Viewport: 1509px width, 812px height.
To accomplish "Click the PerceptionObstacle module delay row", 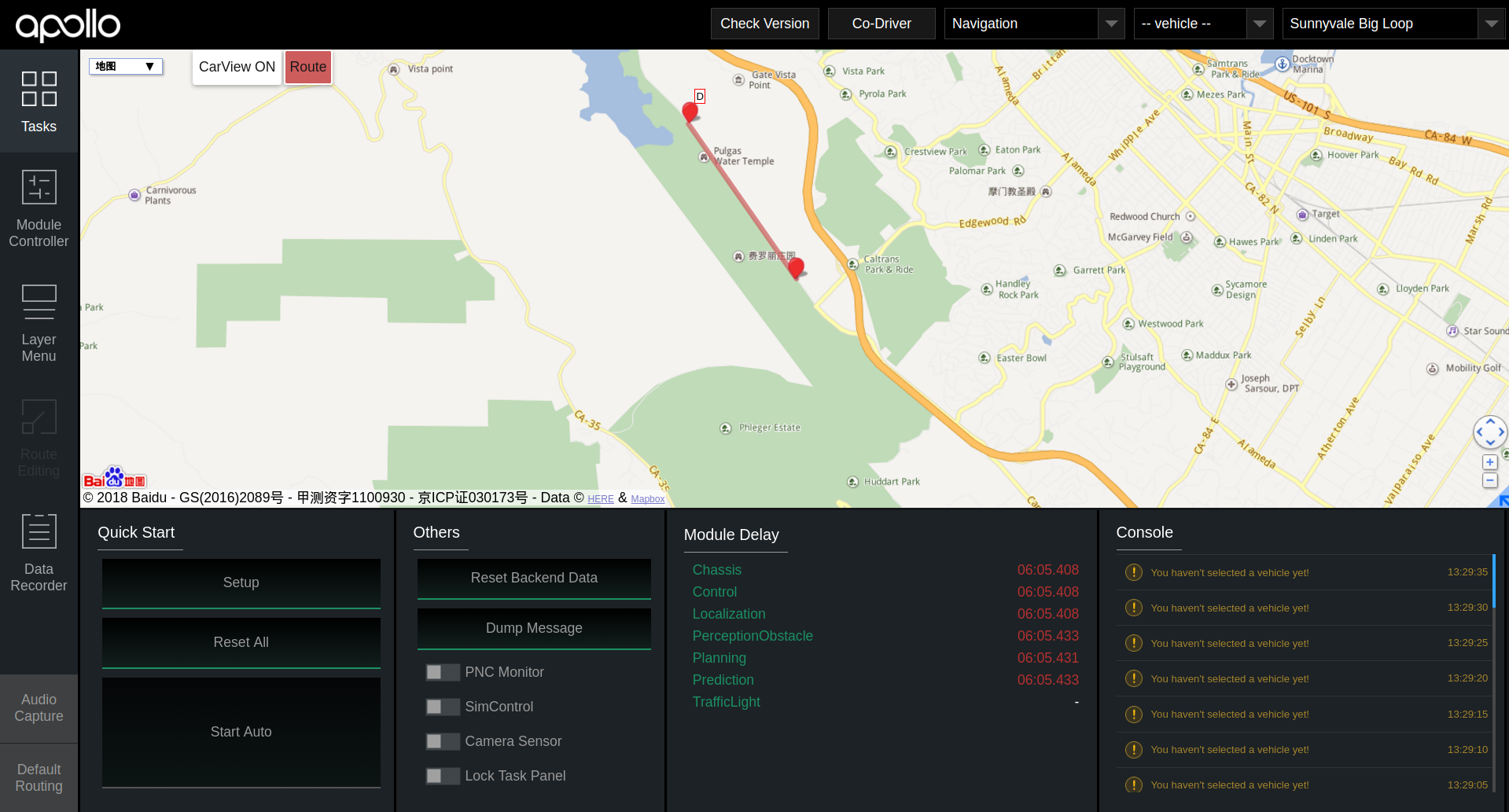I will click(885, 636).
